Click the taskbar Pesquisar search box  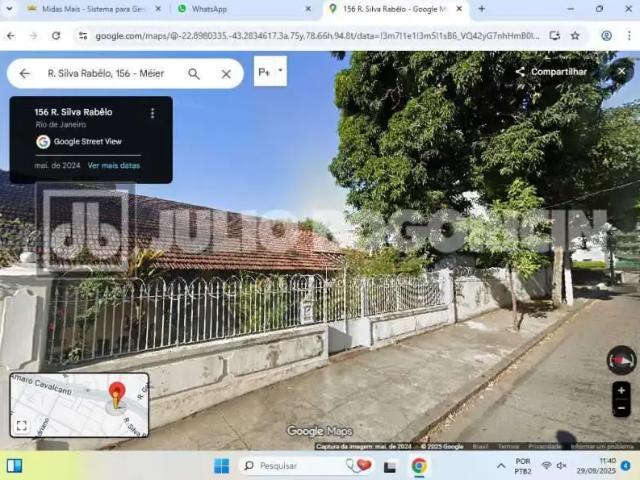tap(306, 466)
